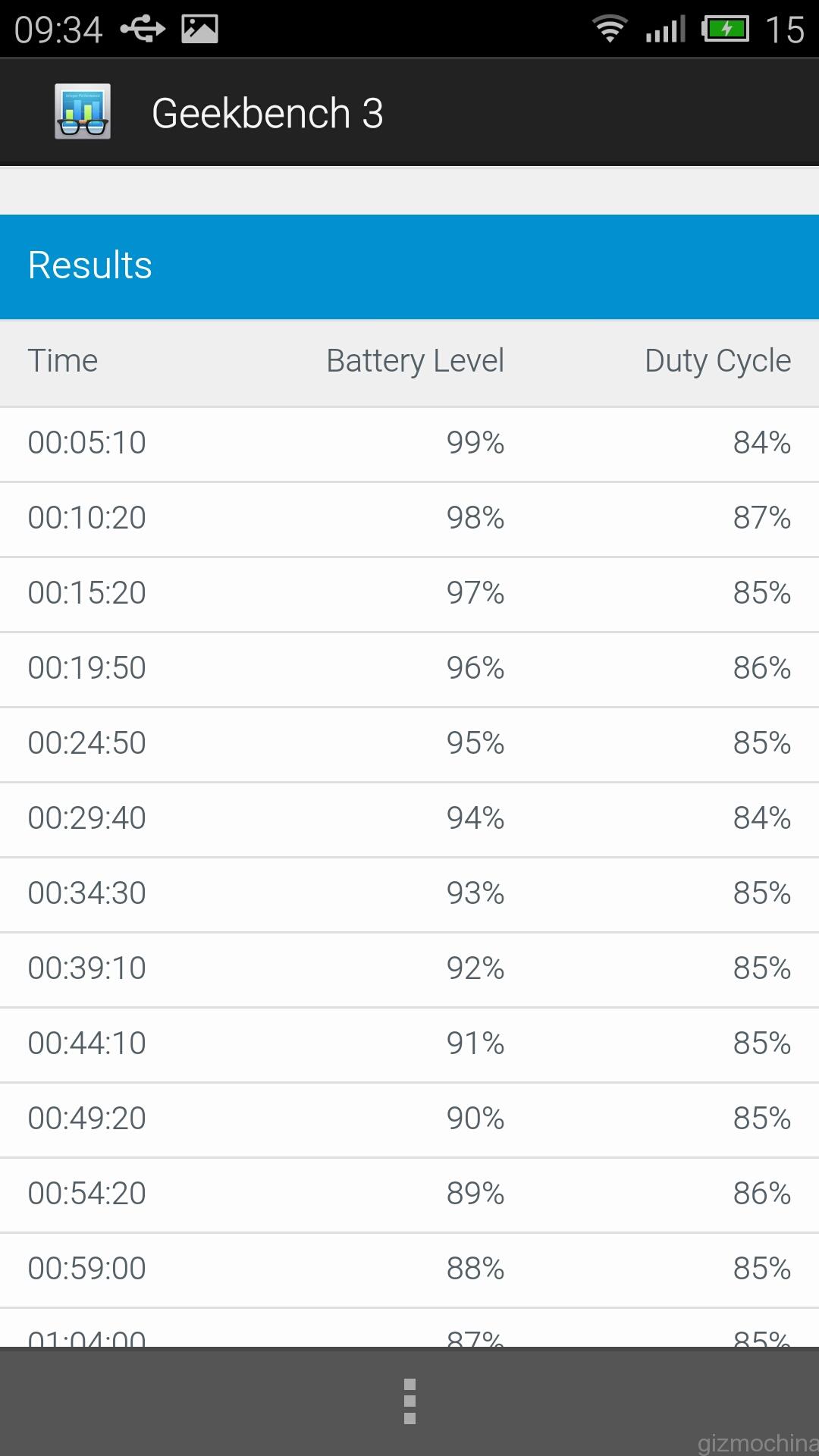Click the Battery Level column header
The image size is (819, 1456).
(415, 361)
